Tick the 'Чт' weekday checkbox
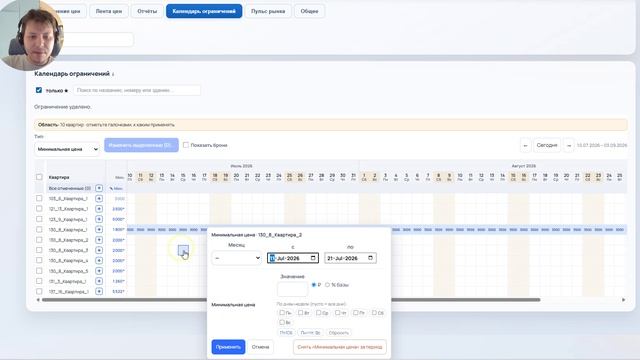The image size is (640, 360). pyautogui.click(x=338, y=313)
